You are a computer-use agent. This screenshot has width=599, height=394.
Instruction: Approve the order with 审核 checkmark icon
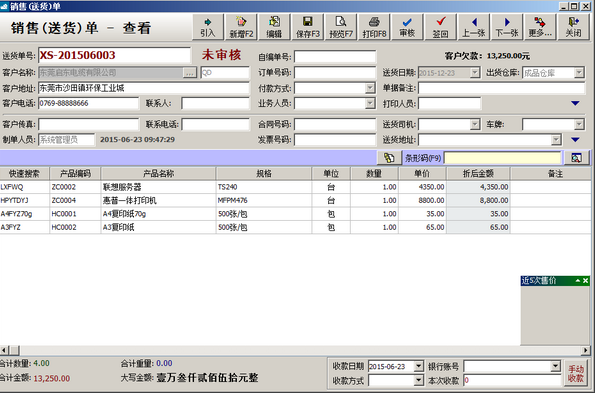click(407, 27)
